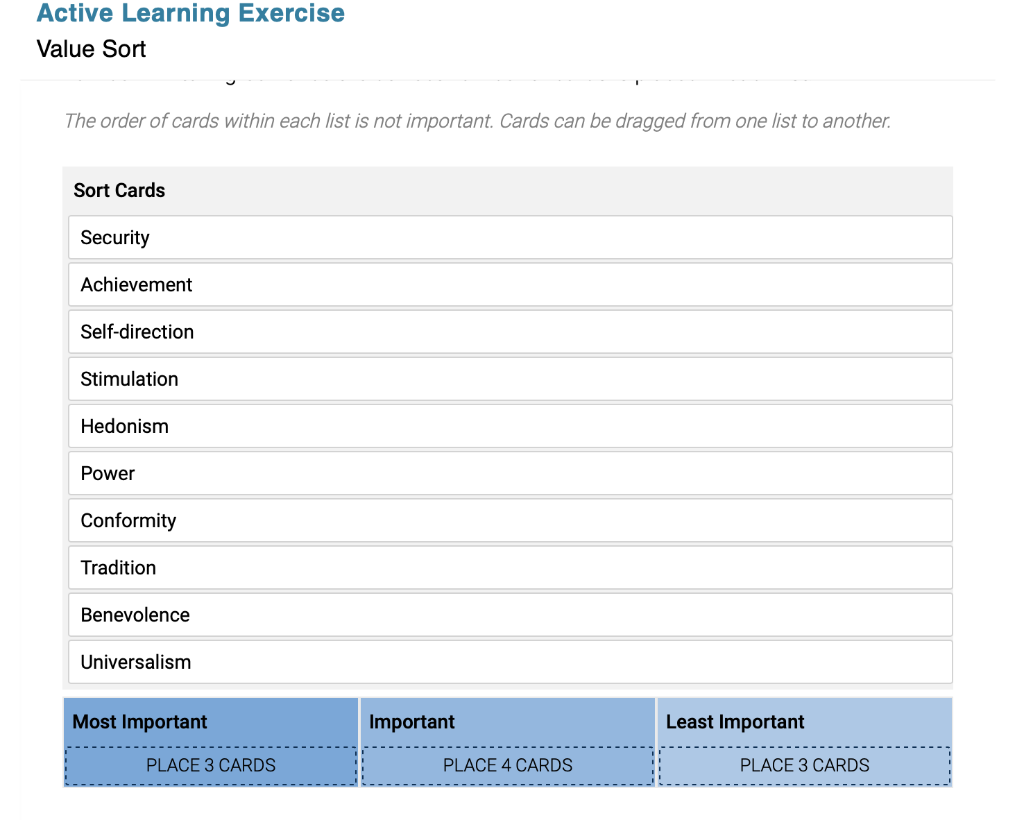Viewport: 1024px width, 820px height.
Task: Click the Important drop zone
Action: pyautogui.click(x=508, y=765)
